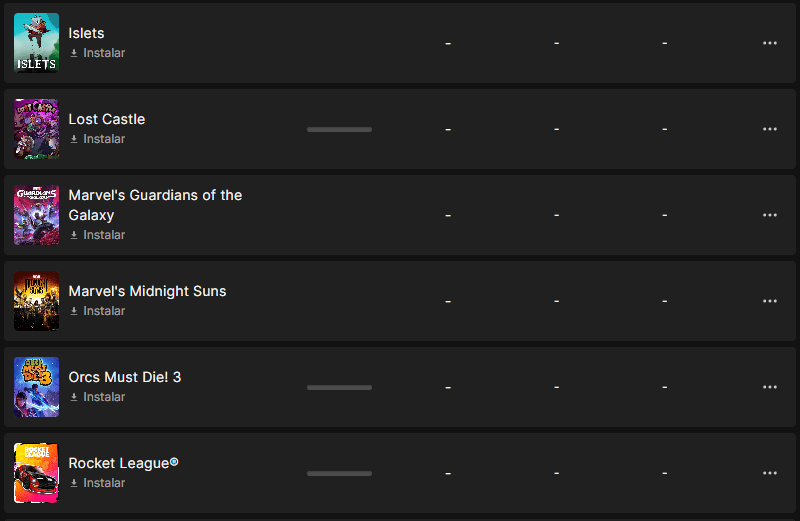
Task: Click the Lost Castle progress bar
Action: point(339,130)
